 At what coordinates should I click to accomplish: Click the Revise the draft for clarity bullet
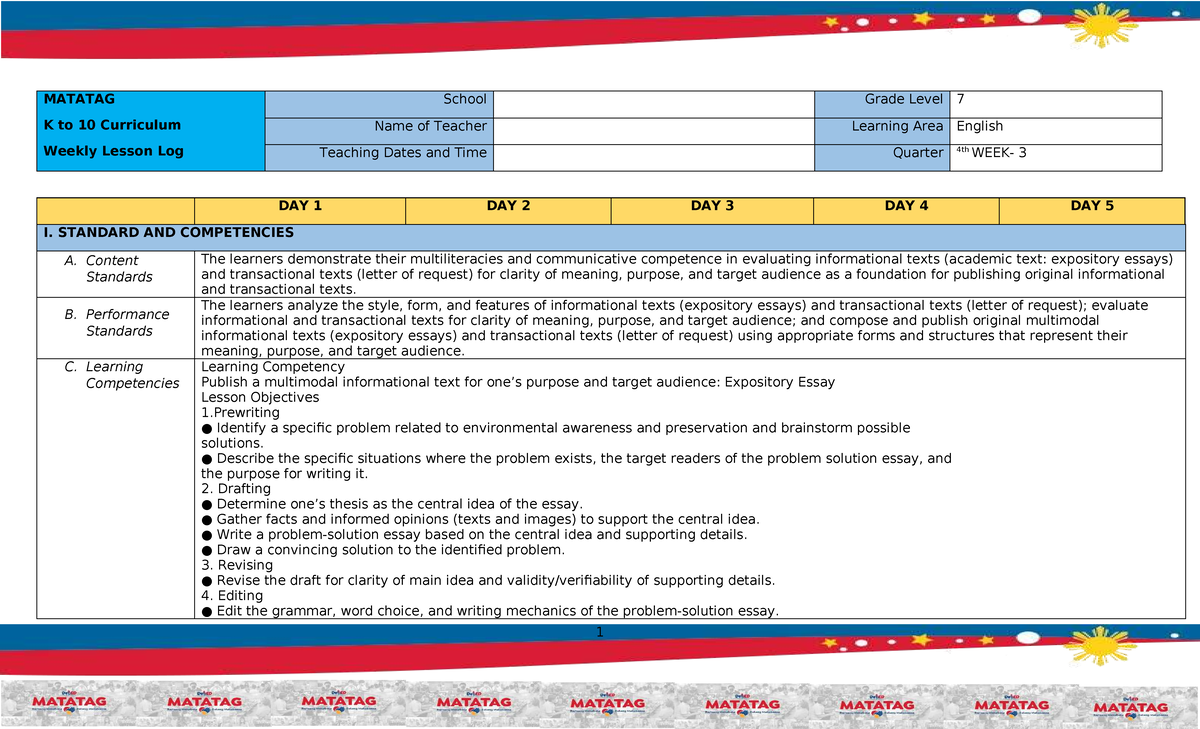(488, 580)
